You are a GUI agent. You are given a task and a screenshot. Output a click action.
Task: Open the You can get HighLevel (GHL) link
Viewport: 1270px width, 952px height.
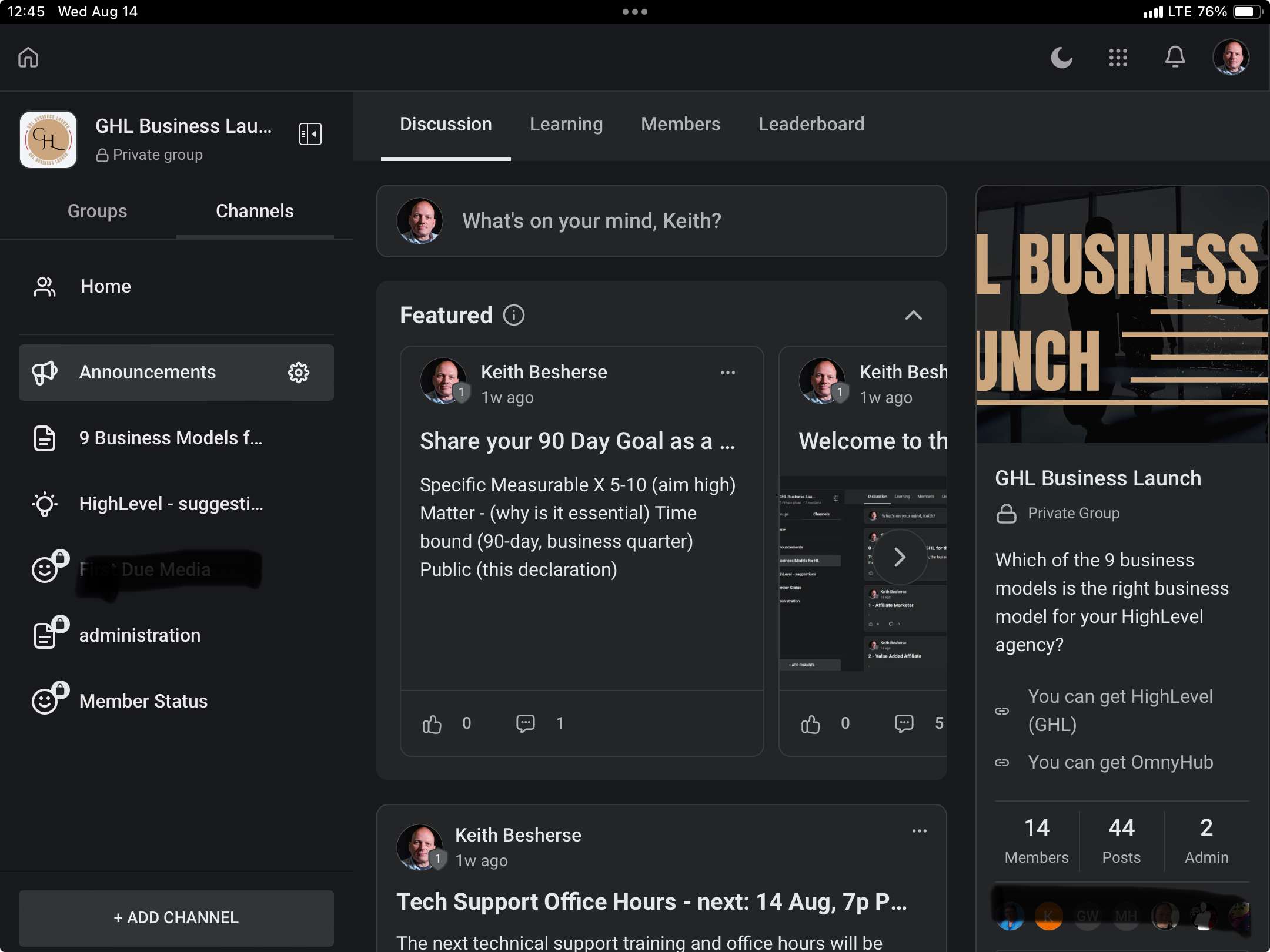pos(1120,710)
